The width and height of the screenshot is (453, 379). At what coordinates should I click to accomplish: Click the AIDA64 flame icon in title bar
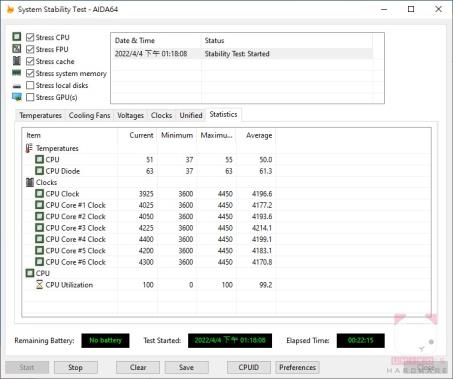click(x=10, y=9)
